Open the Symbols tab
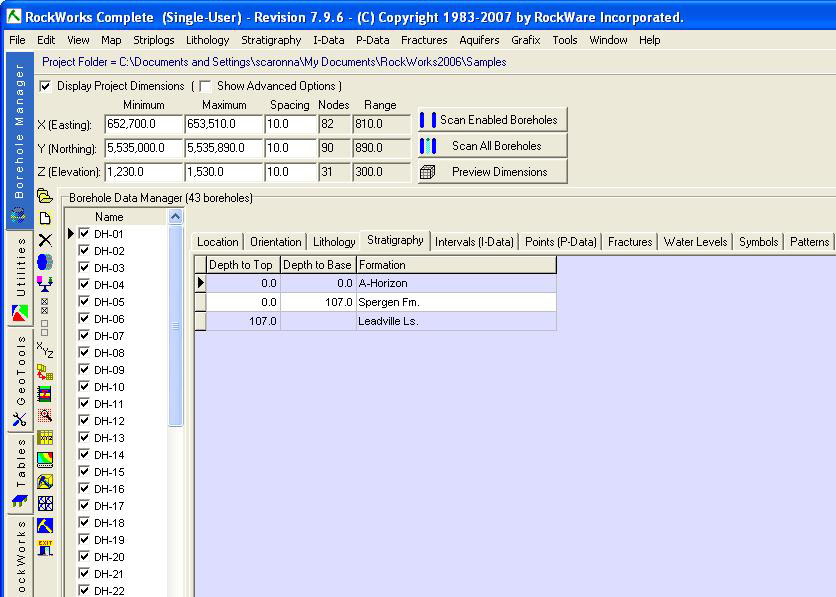 758,242
